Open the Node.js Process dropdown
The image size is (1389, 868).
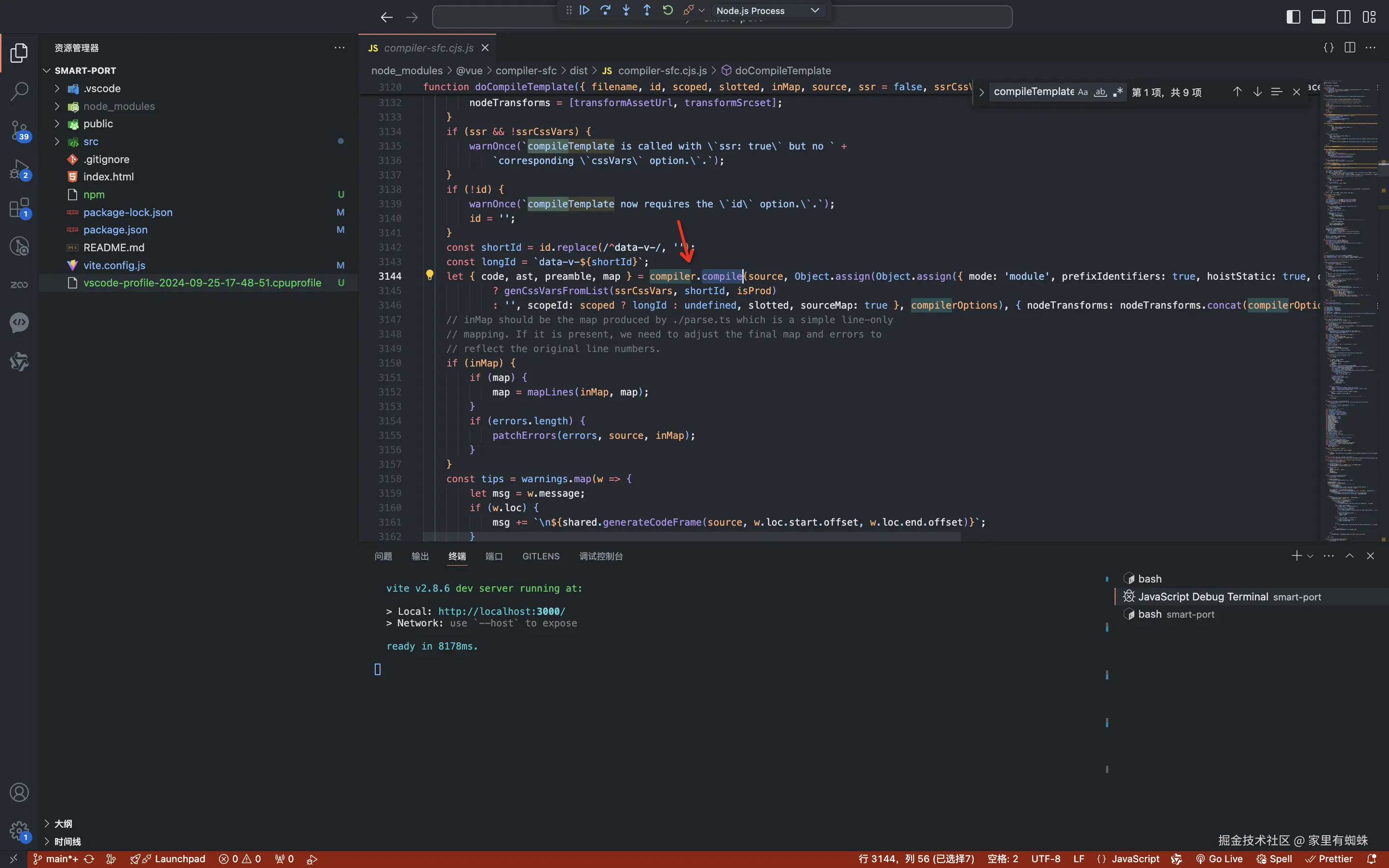(767, 10)
